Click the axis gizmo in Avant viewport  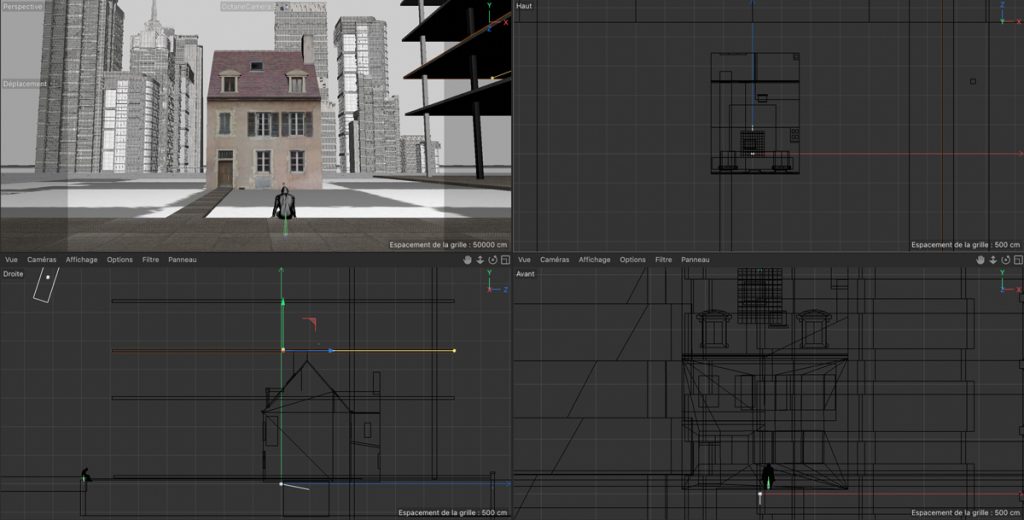pos(1009,282)
